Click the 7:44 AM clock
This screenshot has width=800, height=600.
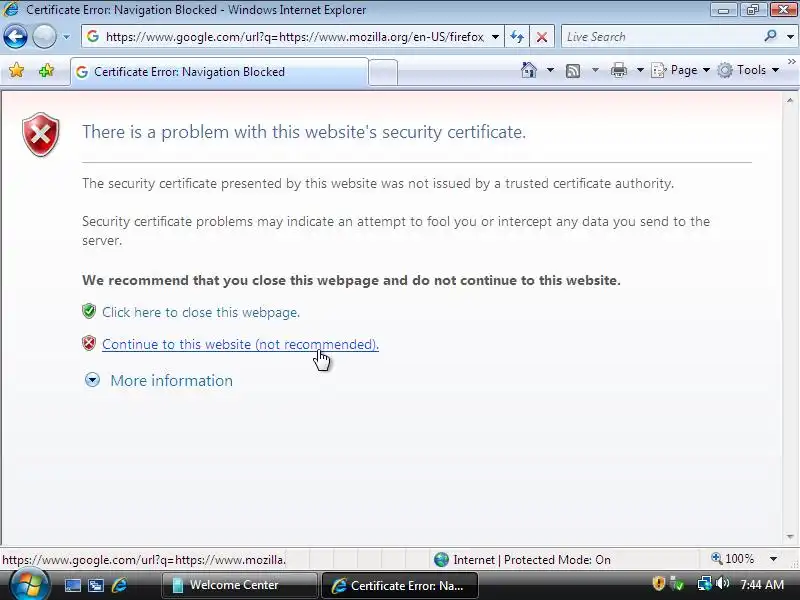pos(762,585)
